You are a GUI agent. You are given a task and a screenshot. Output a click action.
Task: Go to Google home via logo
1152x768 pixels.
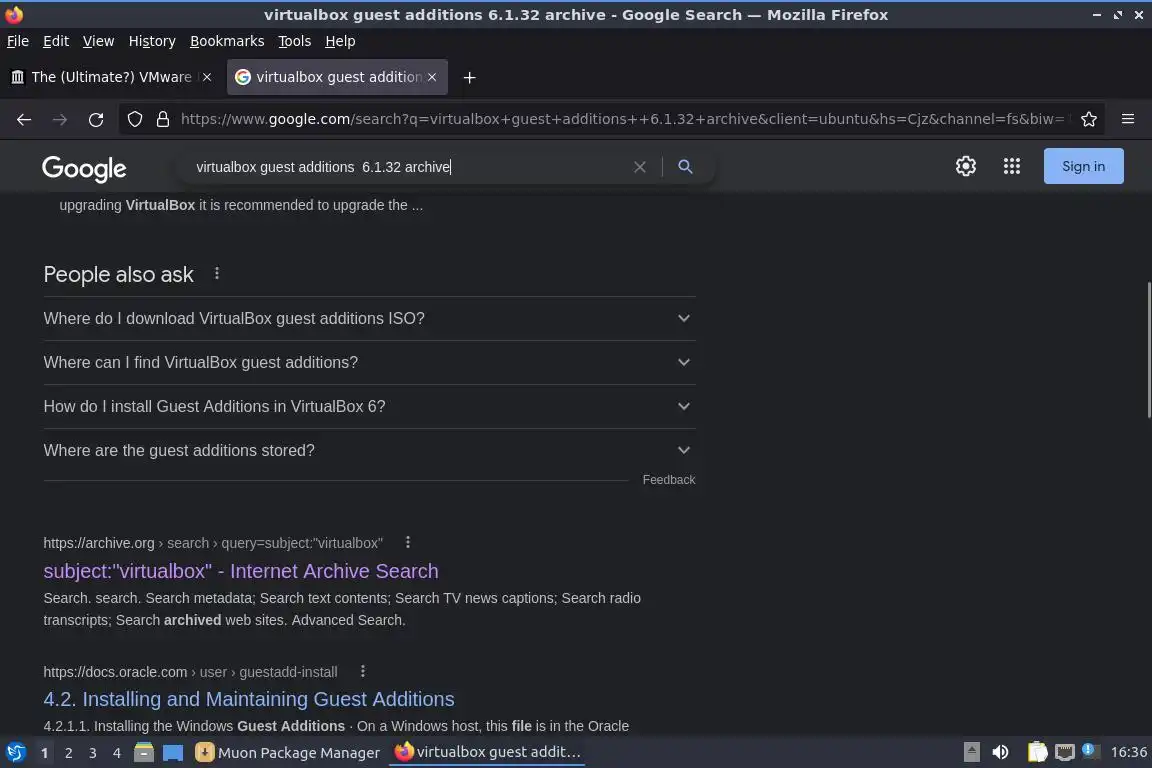pyautogui.click(x=84, y=168)
